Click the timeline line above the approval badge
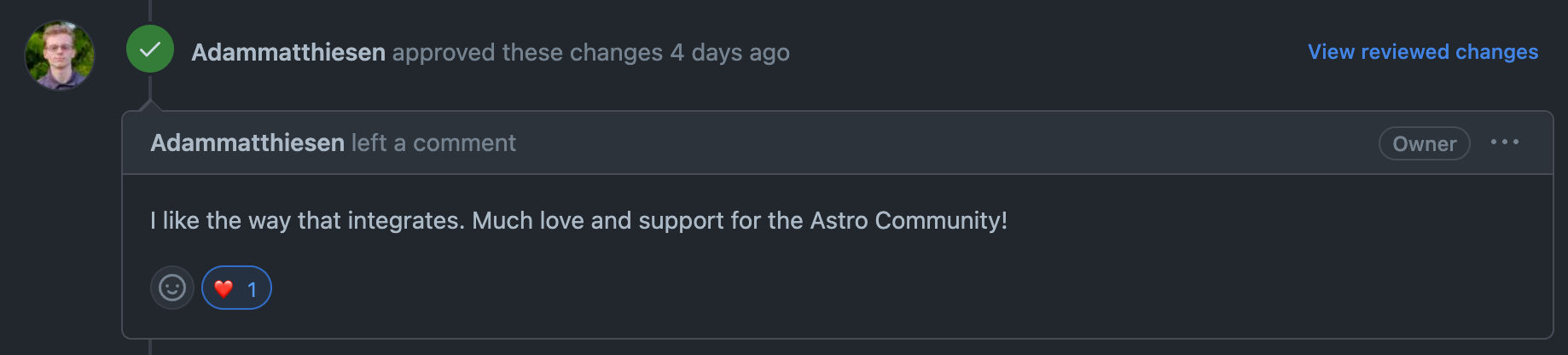1568x355 pixels. click(150, 10)
